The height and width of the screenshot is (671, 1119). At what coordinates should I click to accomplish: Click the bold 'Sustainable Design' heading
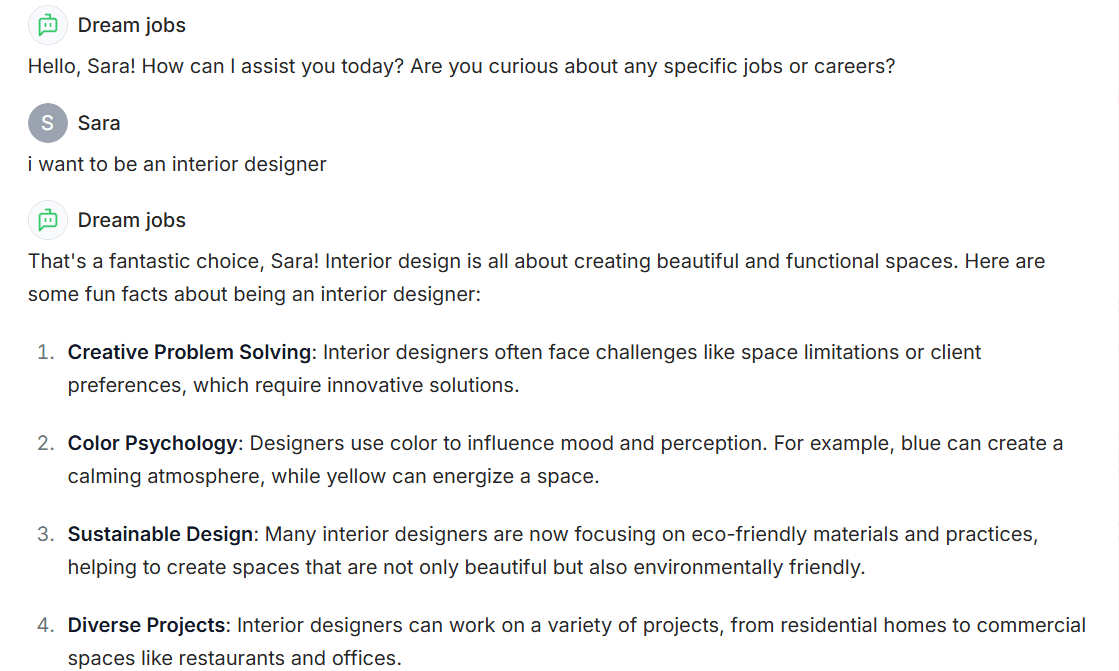click(161, 534)
